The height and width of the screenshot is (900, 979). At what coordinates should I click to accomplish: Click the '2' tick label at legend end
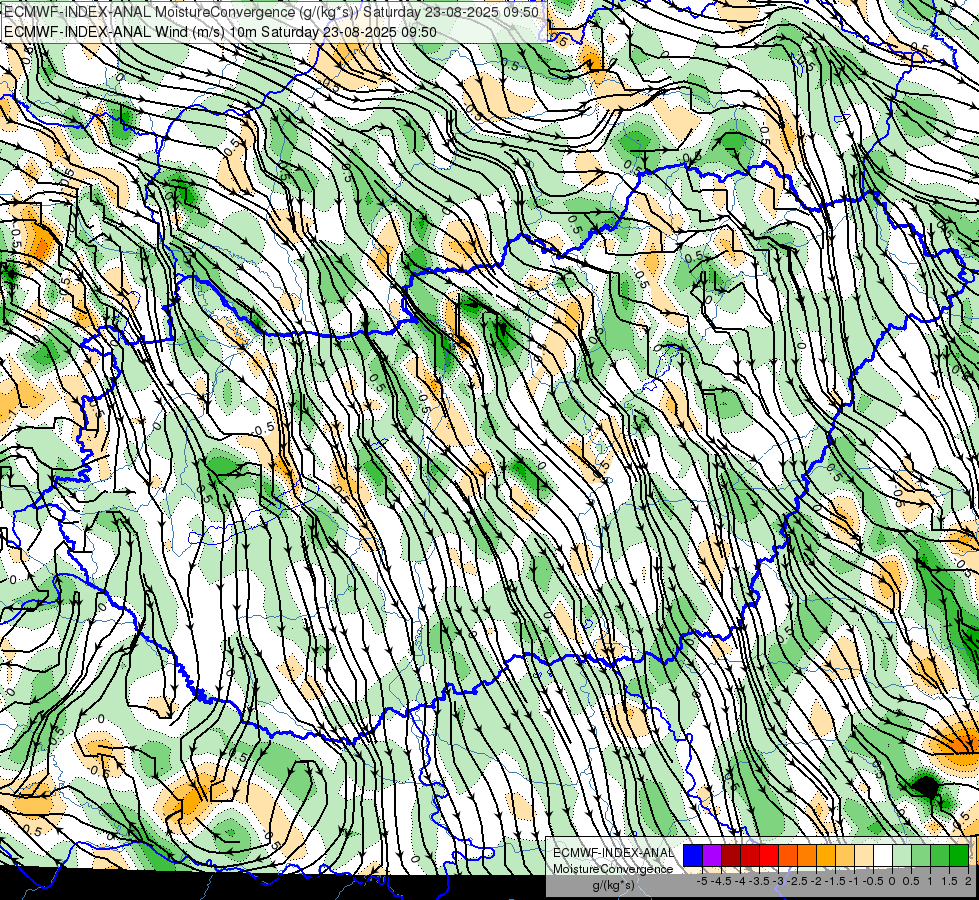tap(968, 881)
